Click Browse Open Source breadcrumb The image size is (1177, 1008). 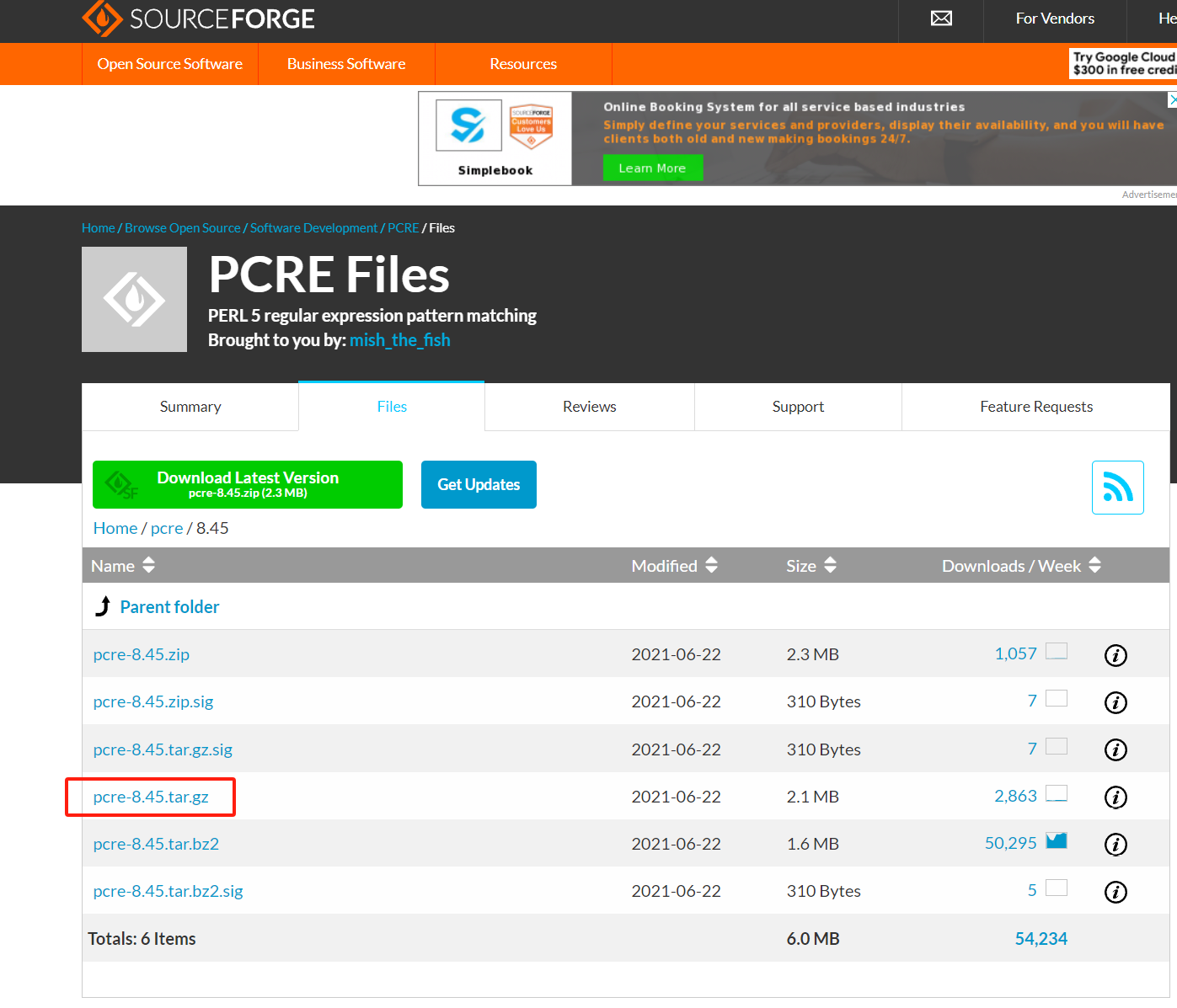[183, 228]
